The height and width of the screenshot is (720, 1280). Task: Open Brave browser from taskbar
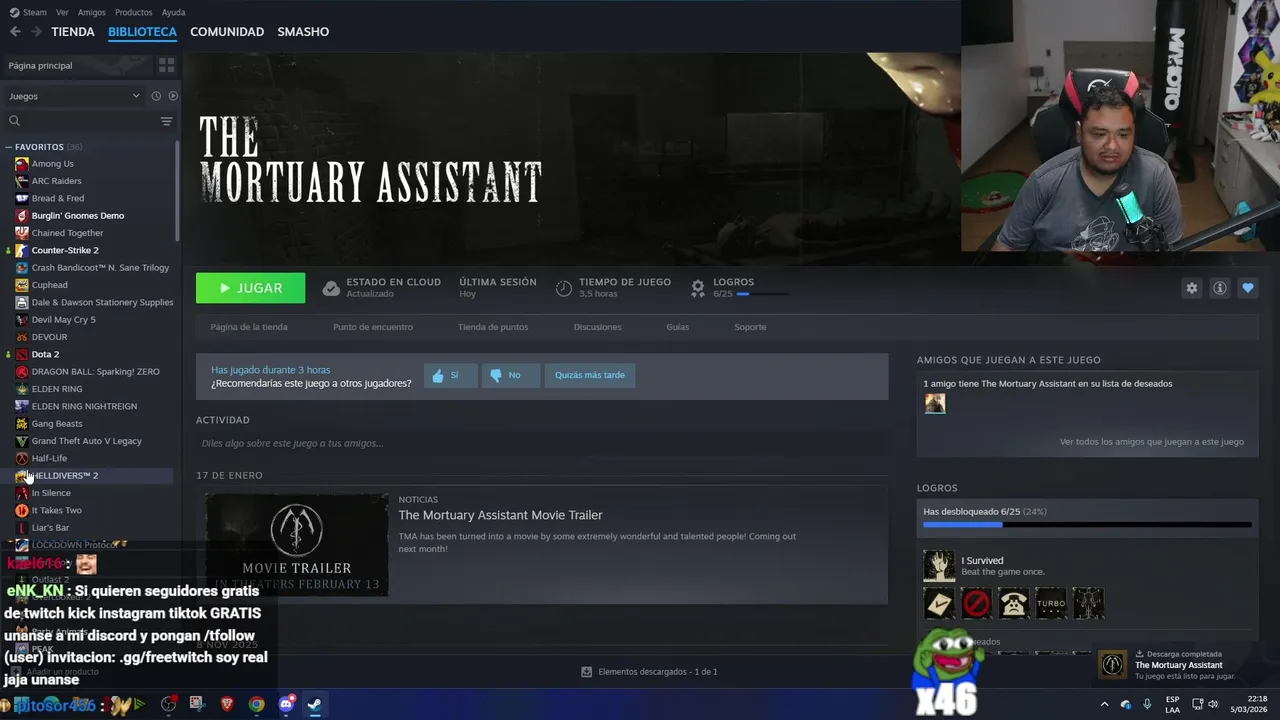click(x=227, y=704)
